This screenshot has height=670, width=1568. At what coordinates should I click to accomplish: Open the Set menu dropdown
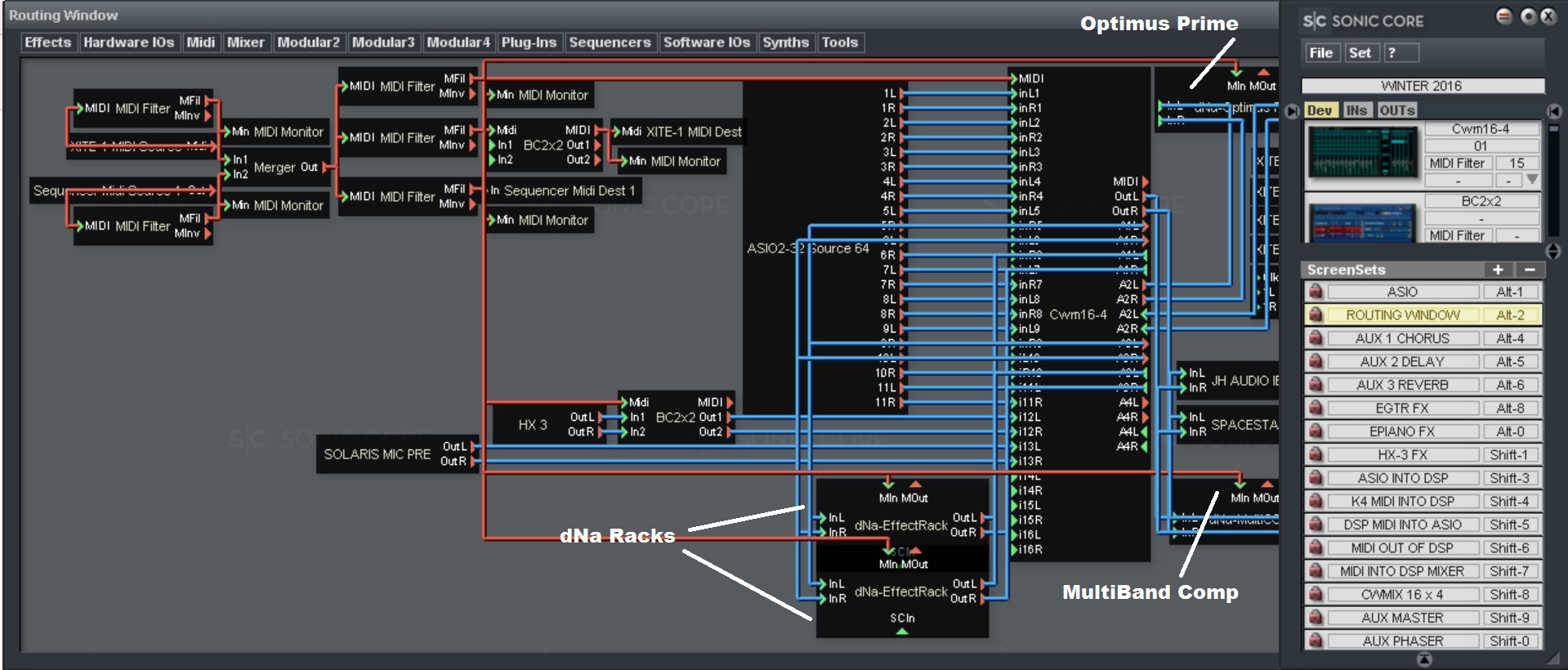[1360, 53]
